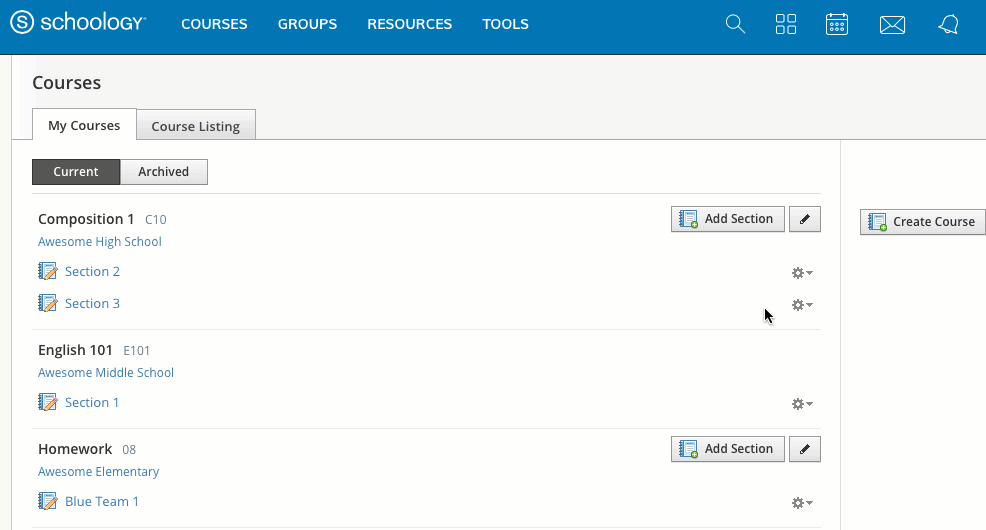
Task: Click pencil edit icon for Homework
Action: click(804, 449)
